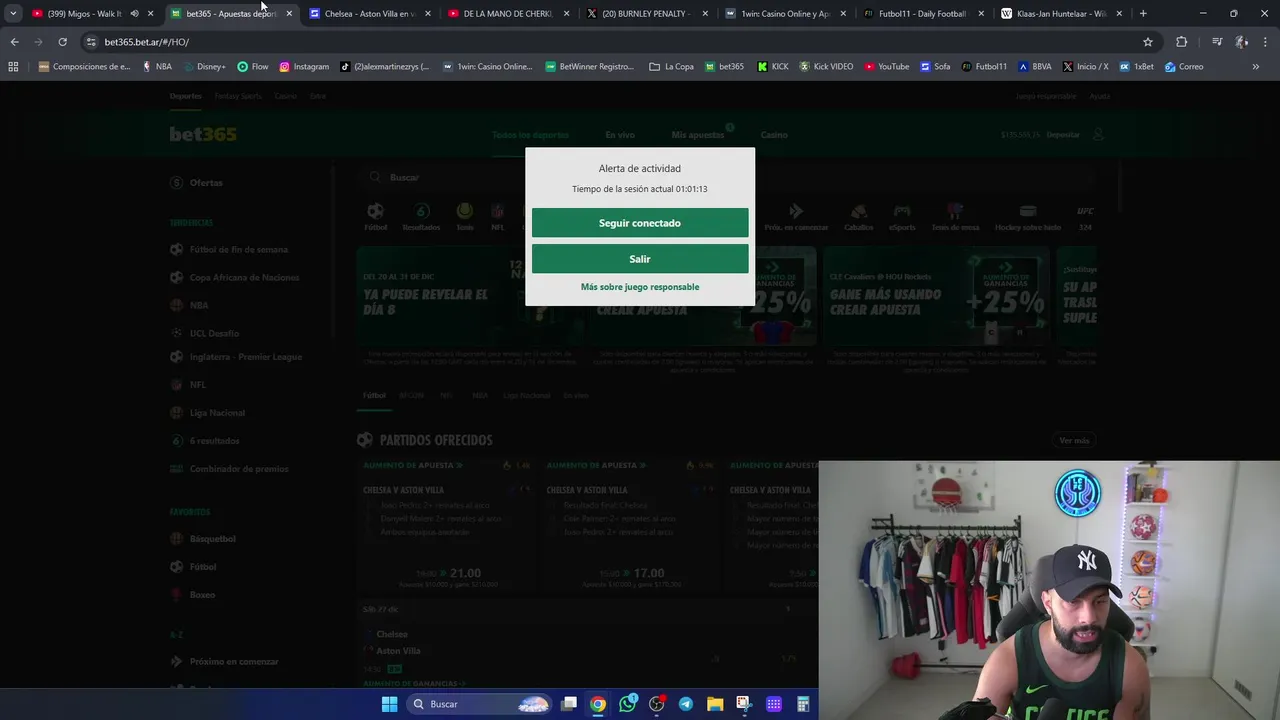The width and height of the screenshot is (1280, 720).
Task: Open WhatsApp from the taskbar
Action: [627, 704]
